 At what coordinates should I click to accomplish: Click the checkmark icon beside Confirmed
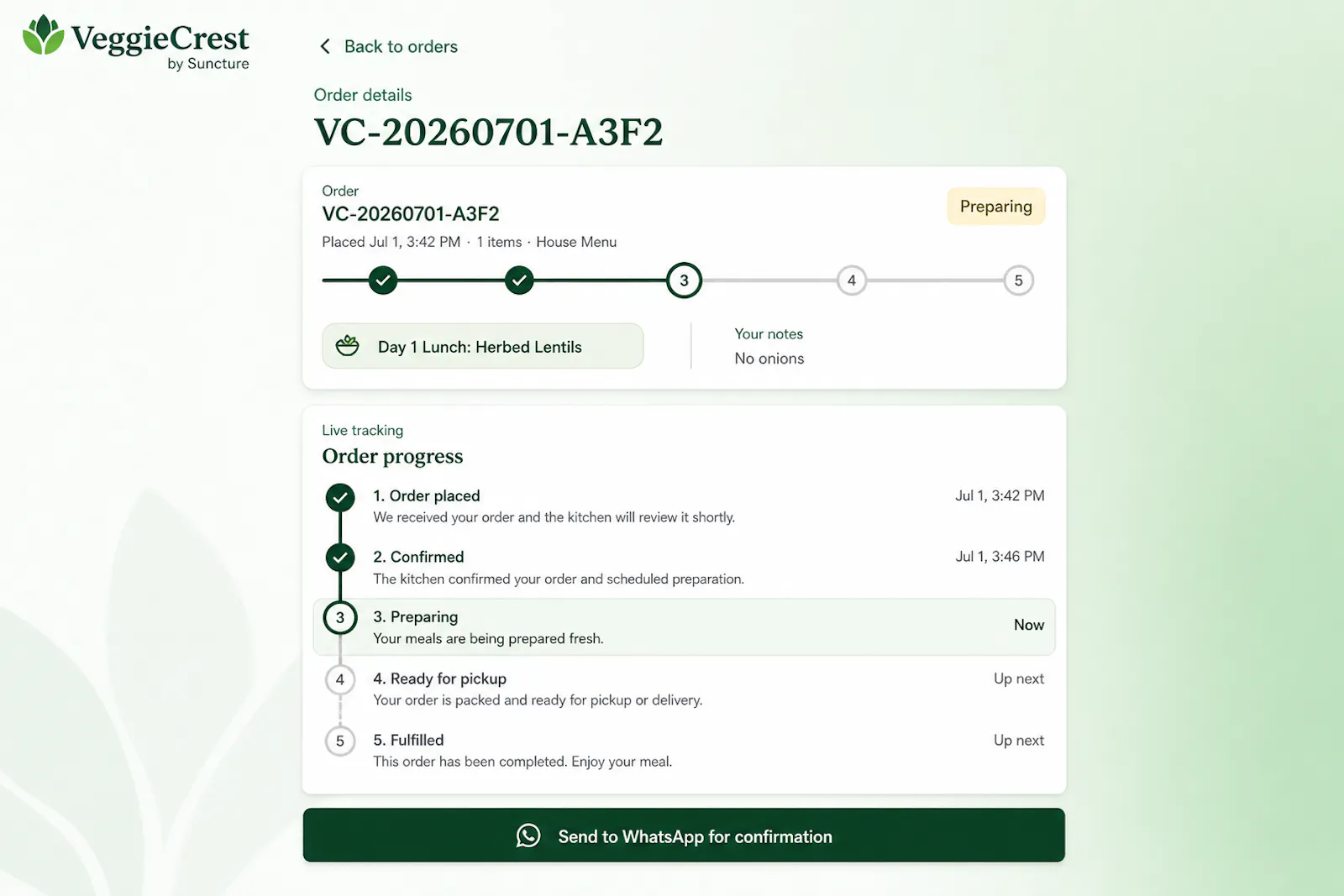click(x=340, y=558)
